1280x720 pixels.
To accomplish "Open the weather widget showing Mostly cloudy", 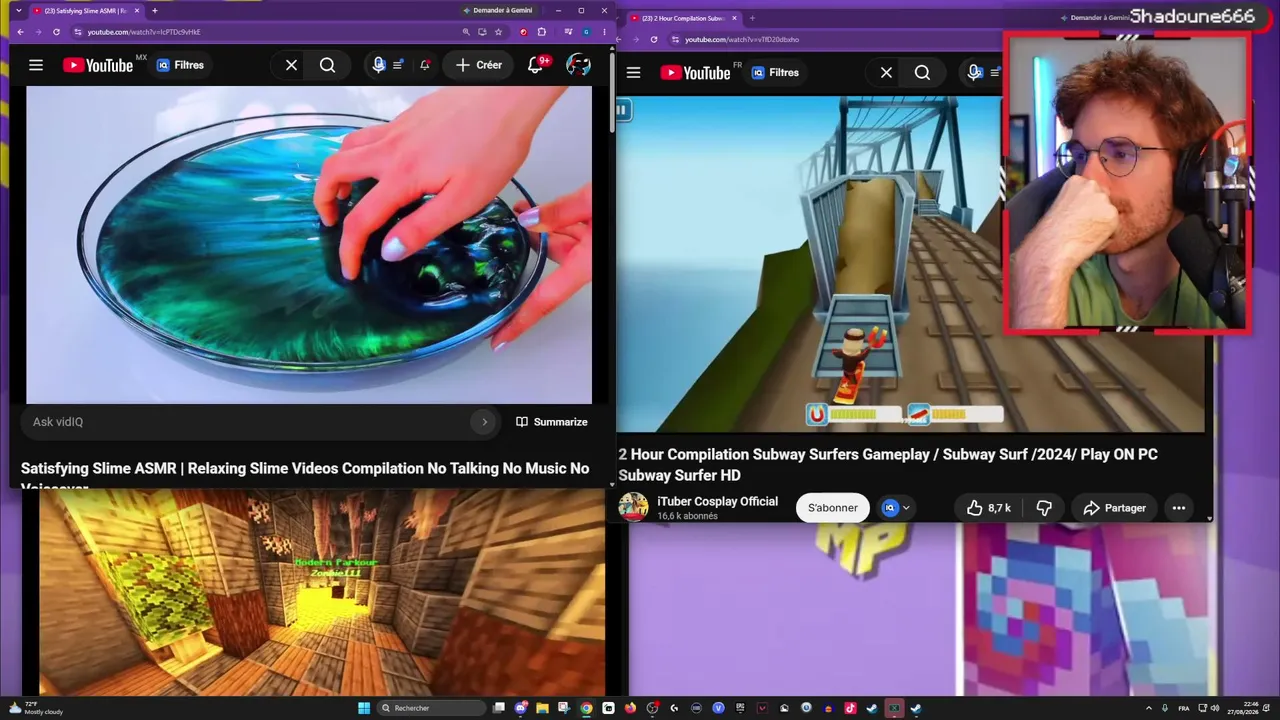I will point(36,708).
